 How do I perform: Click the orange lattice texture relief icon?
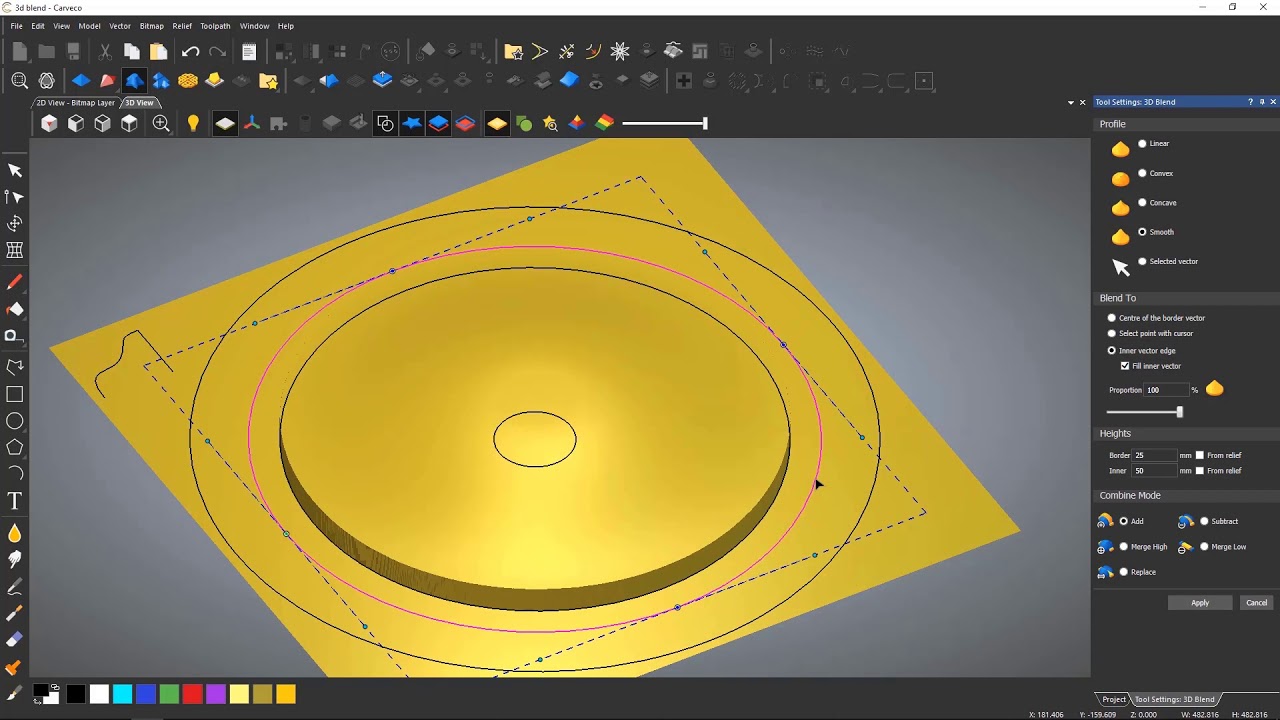(188, 81)
